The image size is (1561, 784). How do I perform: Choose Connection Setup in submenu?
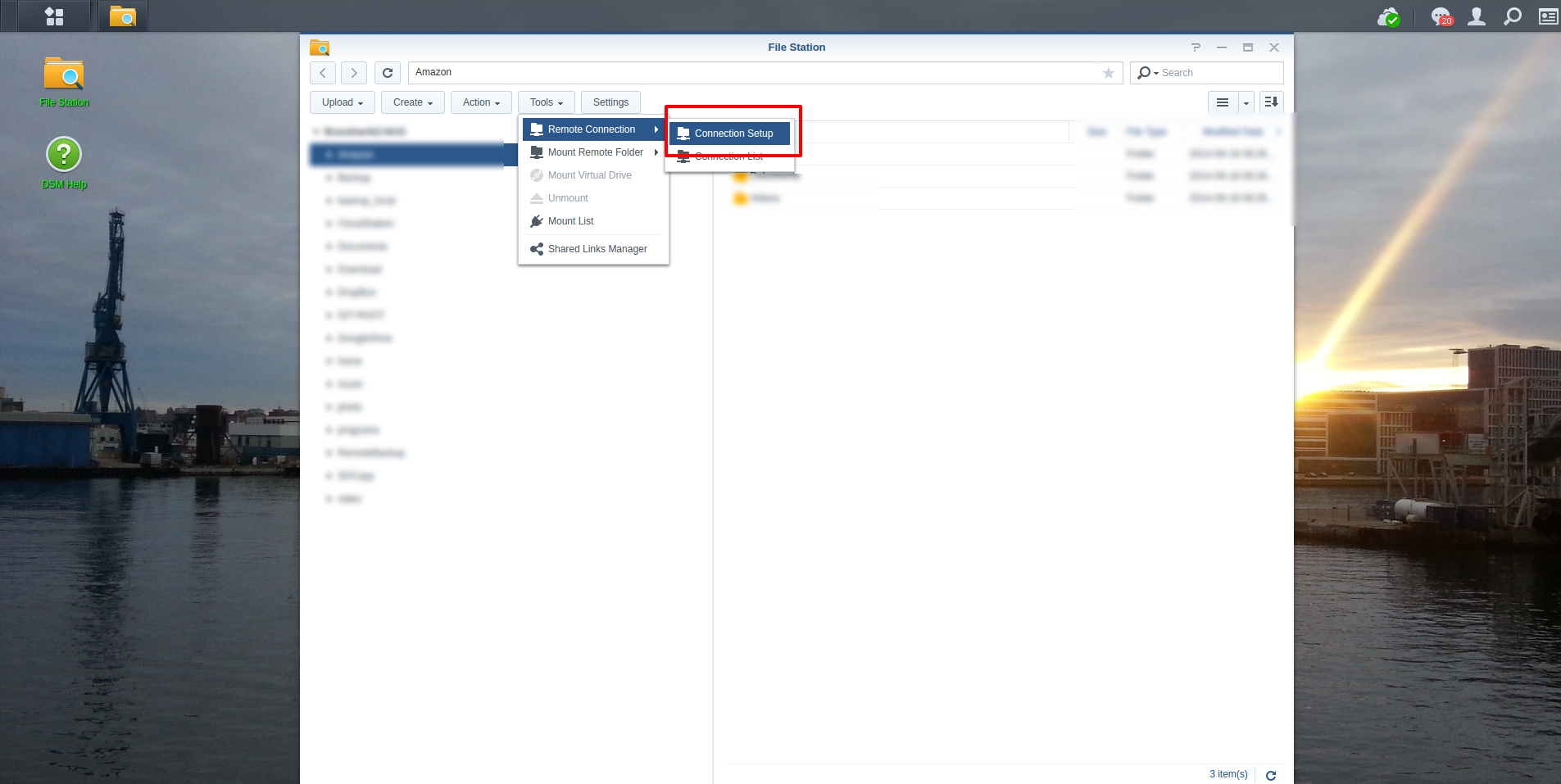pos(730,134)
